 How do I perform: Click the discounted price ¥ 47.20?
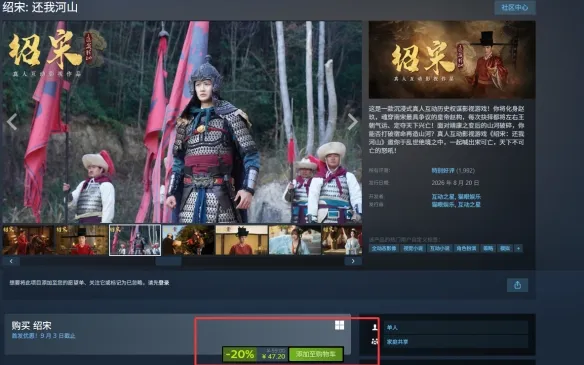click(274, 357)
